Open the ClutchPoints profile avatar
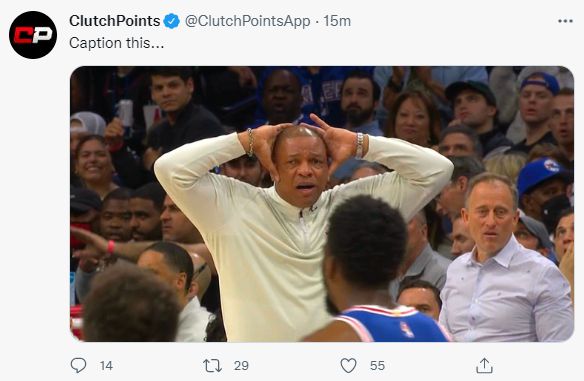584x381 pixels. click(33, 35)
